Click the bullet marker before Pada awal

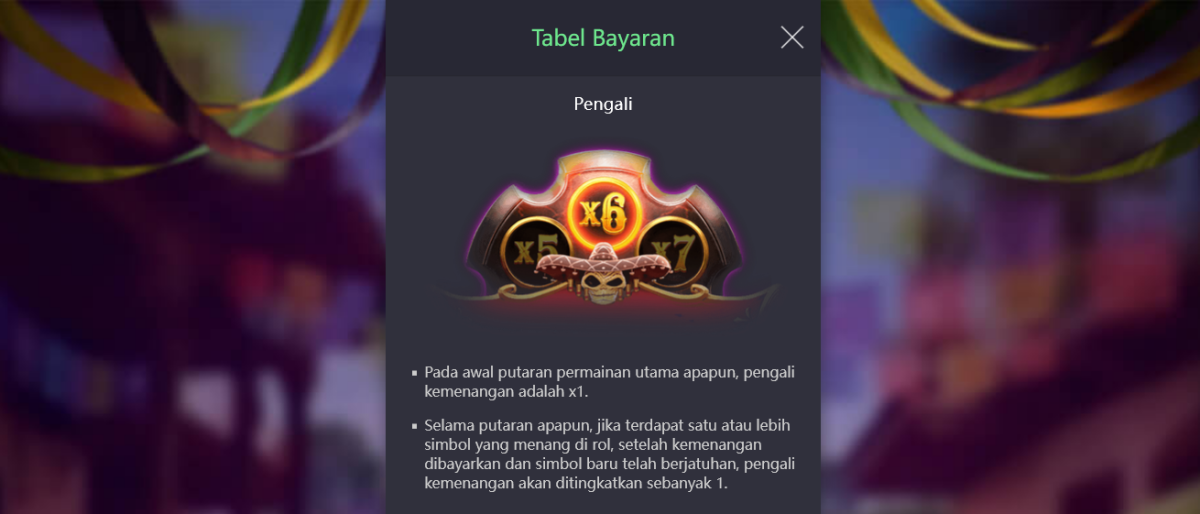pyautogui.click(x=415, y=372)
